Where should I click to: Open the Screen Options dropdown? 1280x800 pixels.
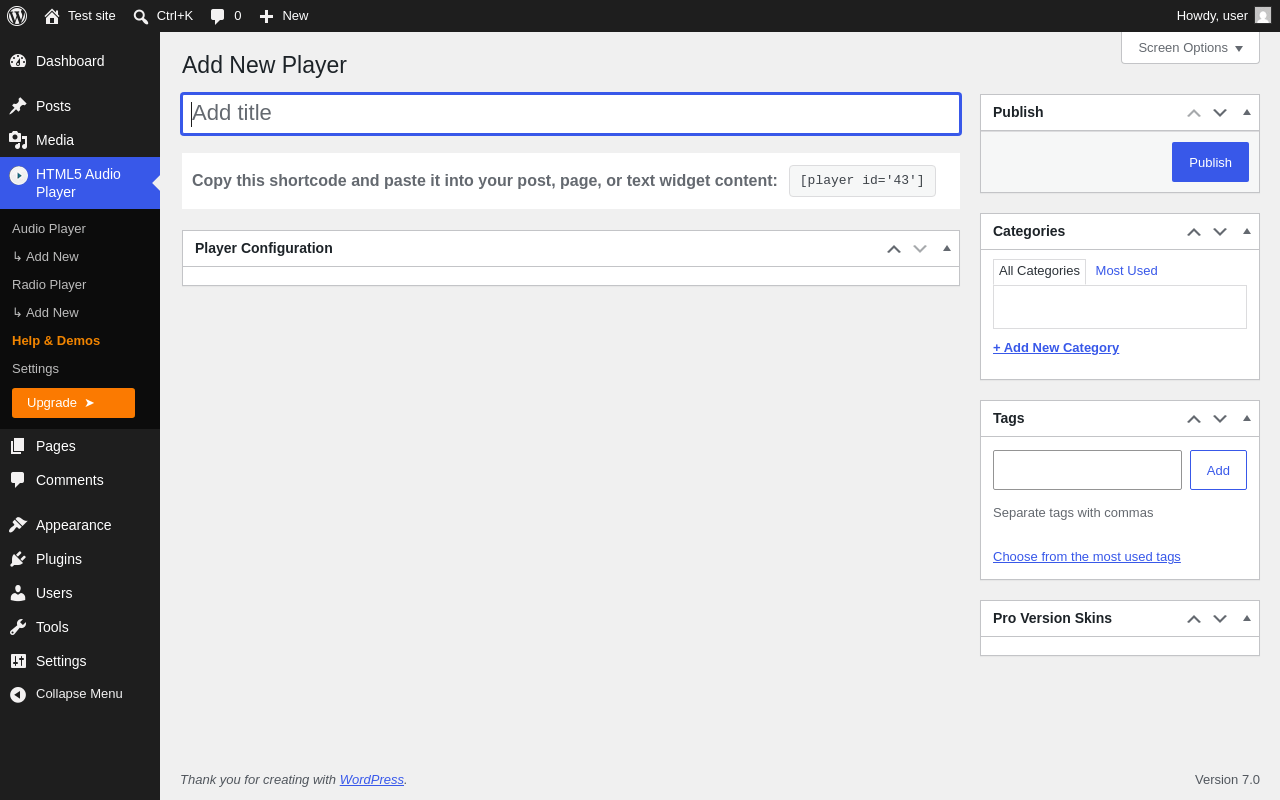point(1190,47)
